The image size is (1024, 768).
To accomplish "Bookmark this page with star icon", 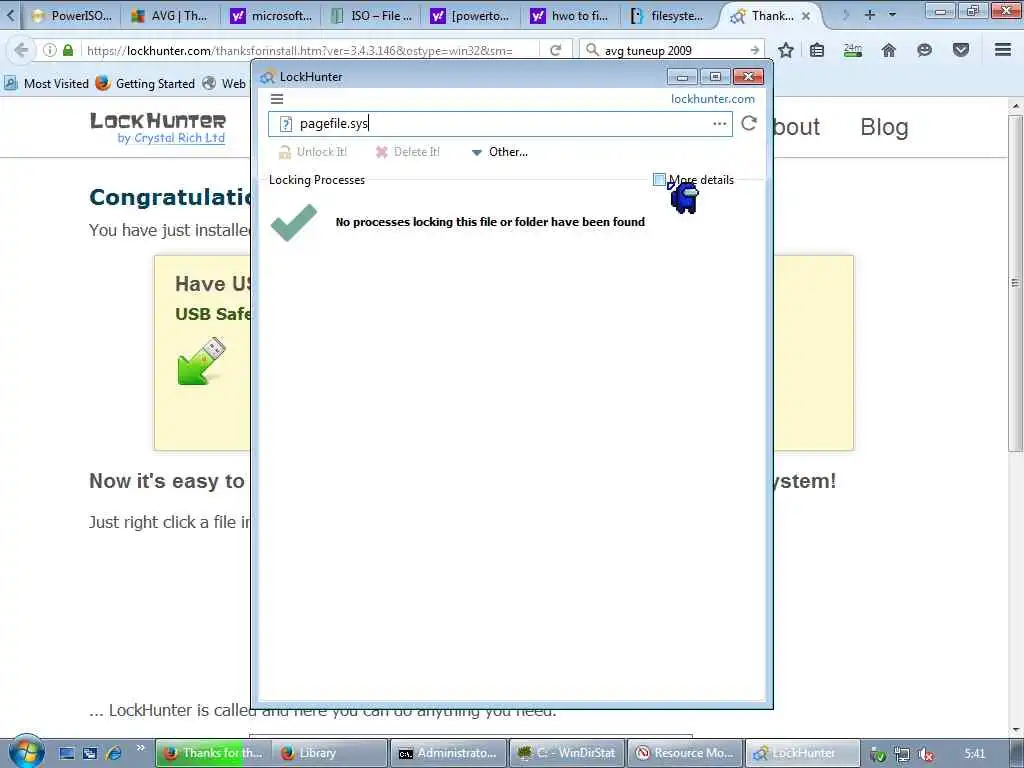I will (x=786, y=50).
